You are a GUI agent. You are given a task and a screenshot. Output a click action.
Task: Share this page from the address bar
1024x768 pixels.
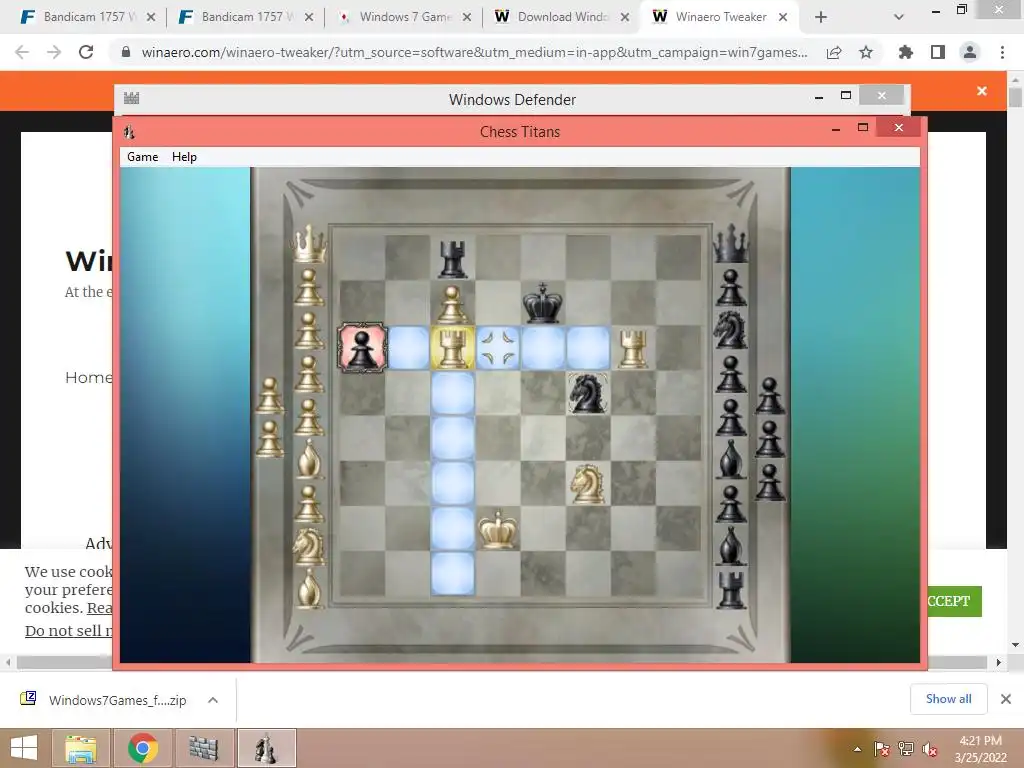[x=834, y=52]
